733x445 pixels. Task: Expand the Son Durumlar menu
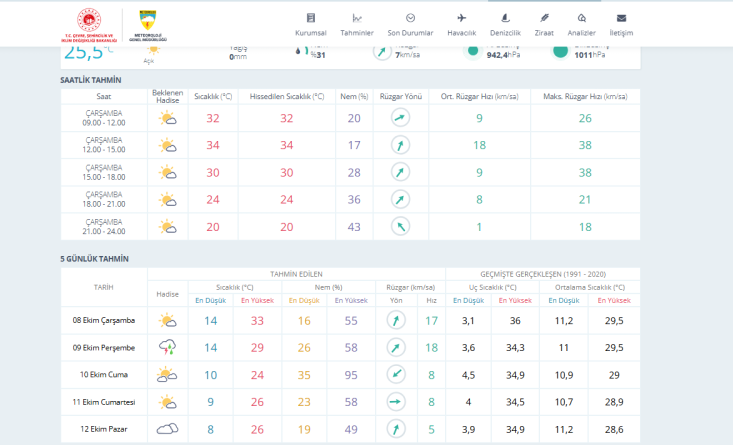point(410,24)
